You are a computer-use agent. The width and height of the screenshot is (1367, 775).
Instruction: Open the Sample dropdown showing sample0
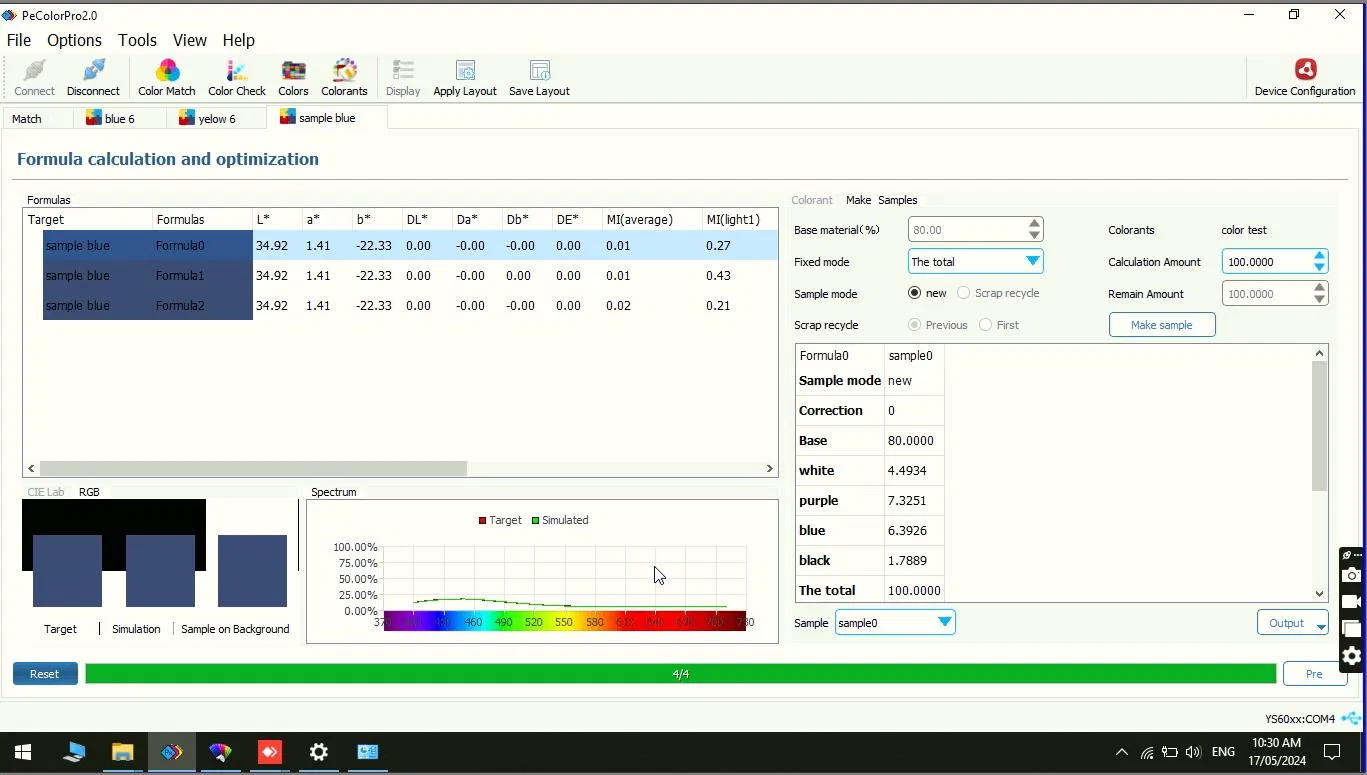943,622
